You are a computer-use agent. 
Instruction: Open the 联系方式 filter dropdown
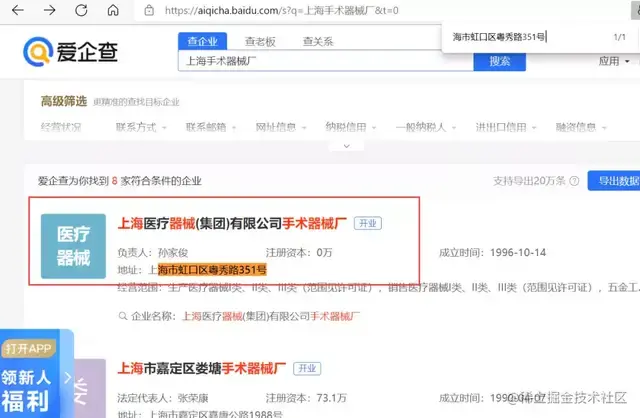(141, 127)
